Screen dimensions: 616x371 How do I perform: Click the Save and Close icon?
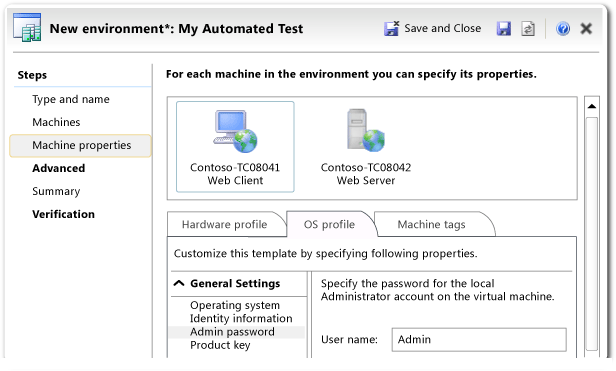pos(391,28)
